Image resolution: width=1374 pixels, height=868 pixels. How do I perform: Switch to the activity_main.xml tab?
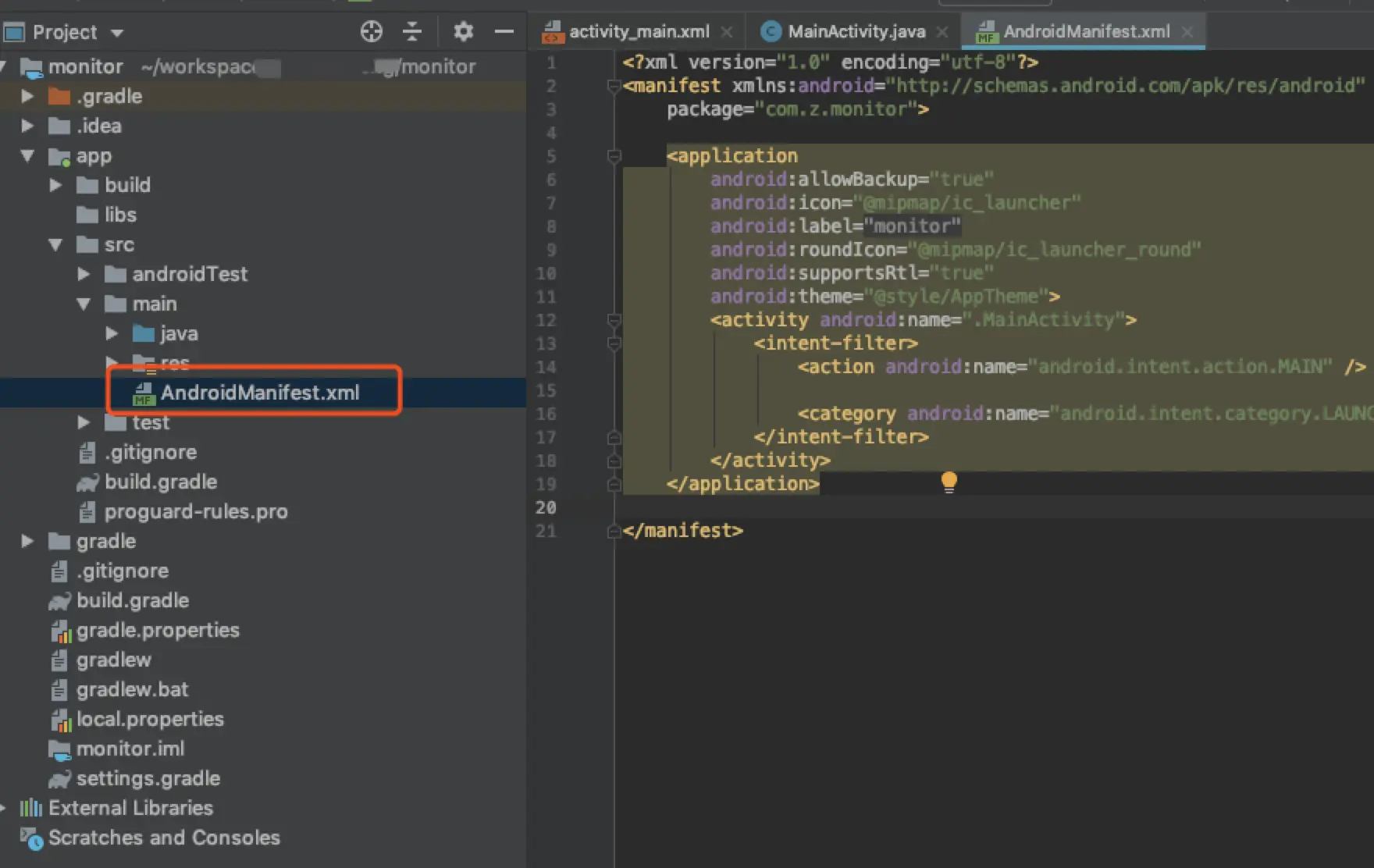(x=639, y=31)
